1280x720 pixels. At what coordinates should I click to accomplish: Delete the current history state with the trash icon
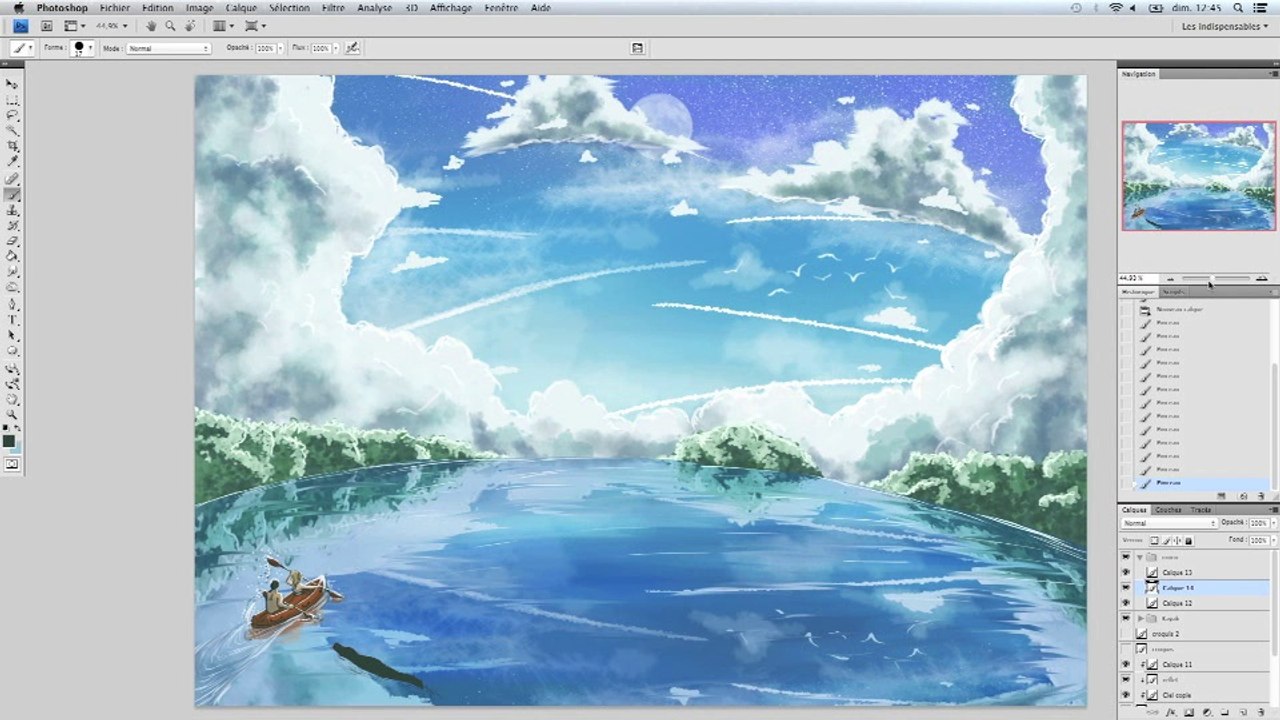click(1260, 496)
